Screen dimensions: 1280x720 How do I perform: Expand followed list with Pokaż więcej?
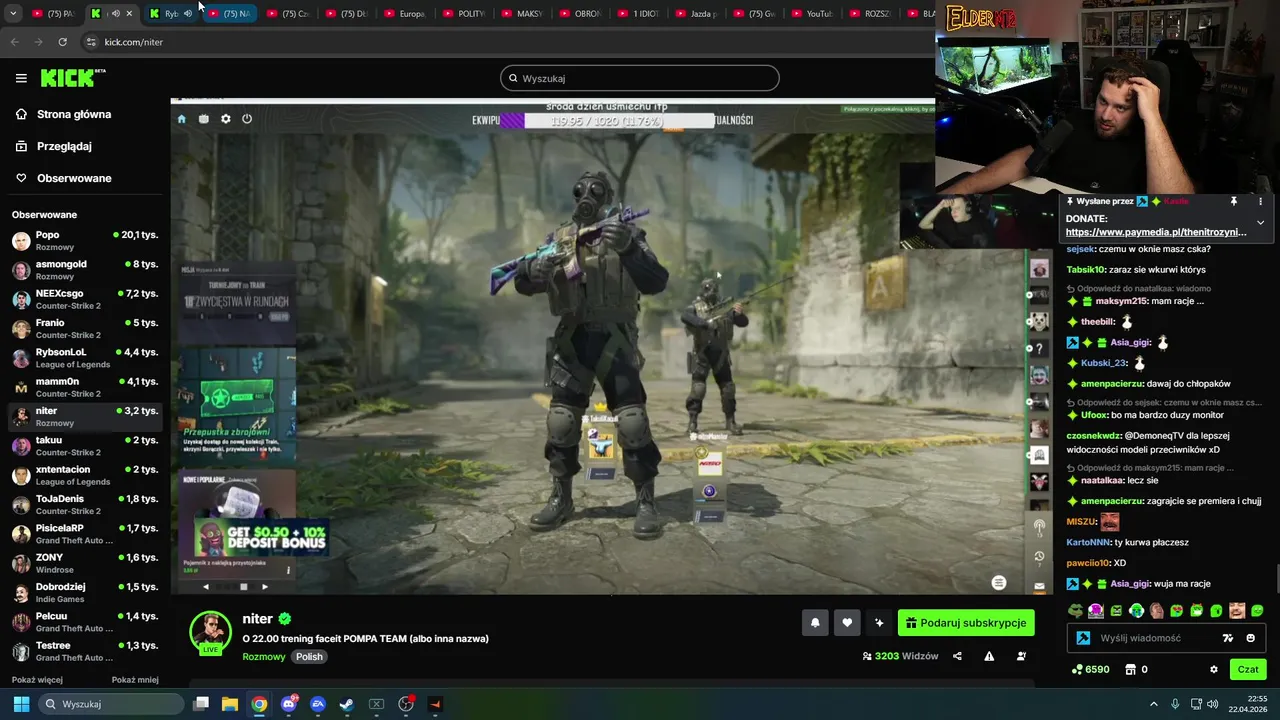coord(37,680)
